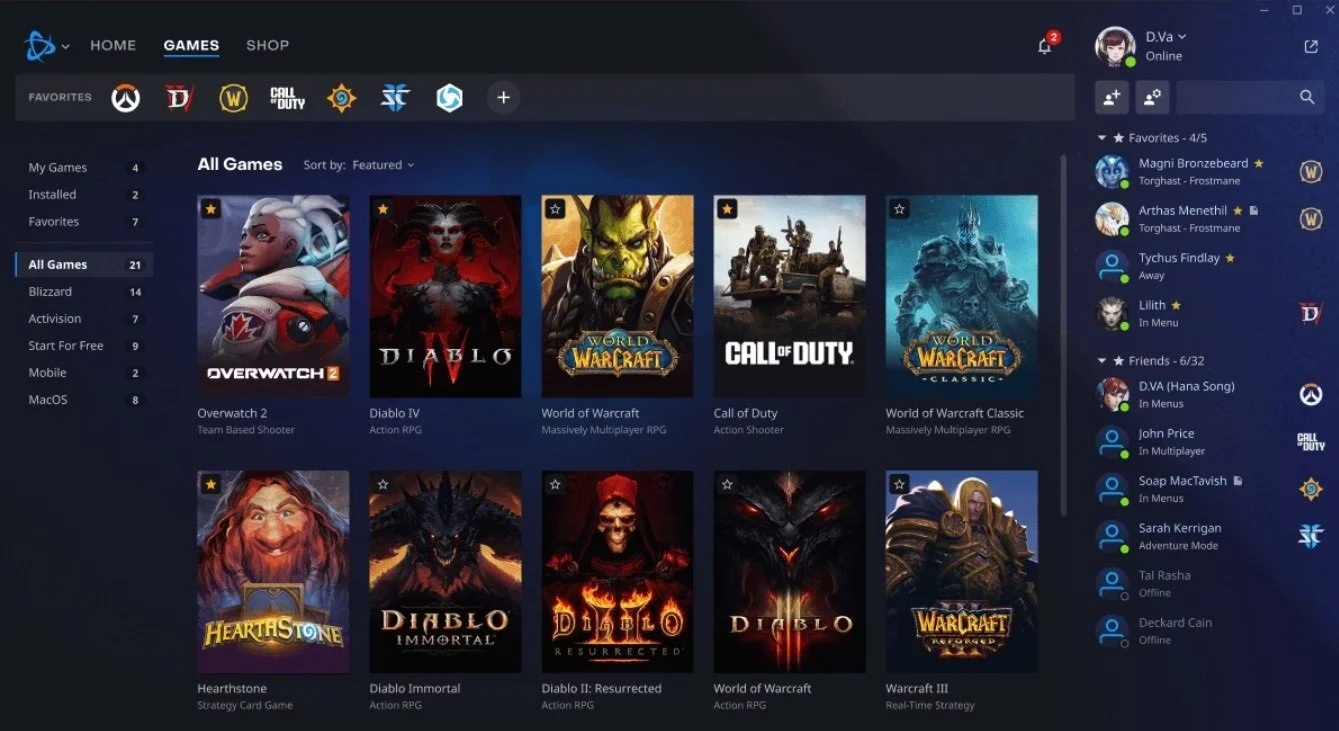Click WoW icon beside Magni Bronzebeard
1339x731 pixels.
[x=1311, y=171]
